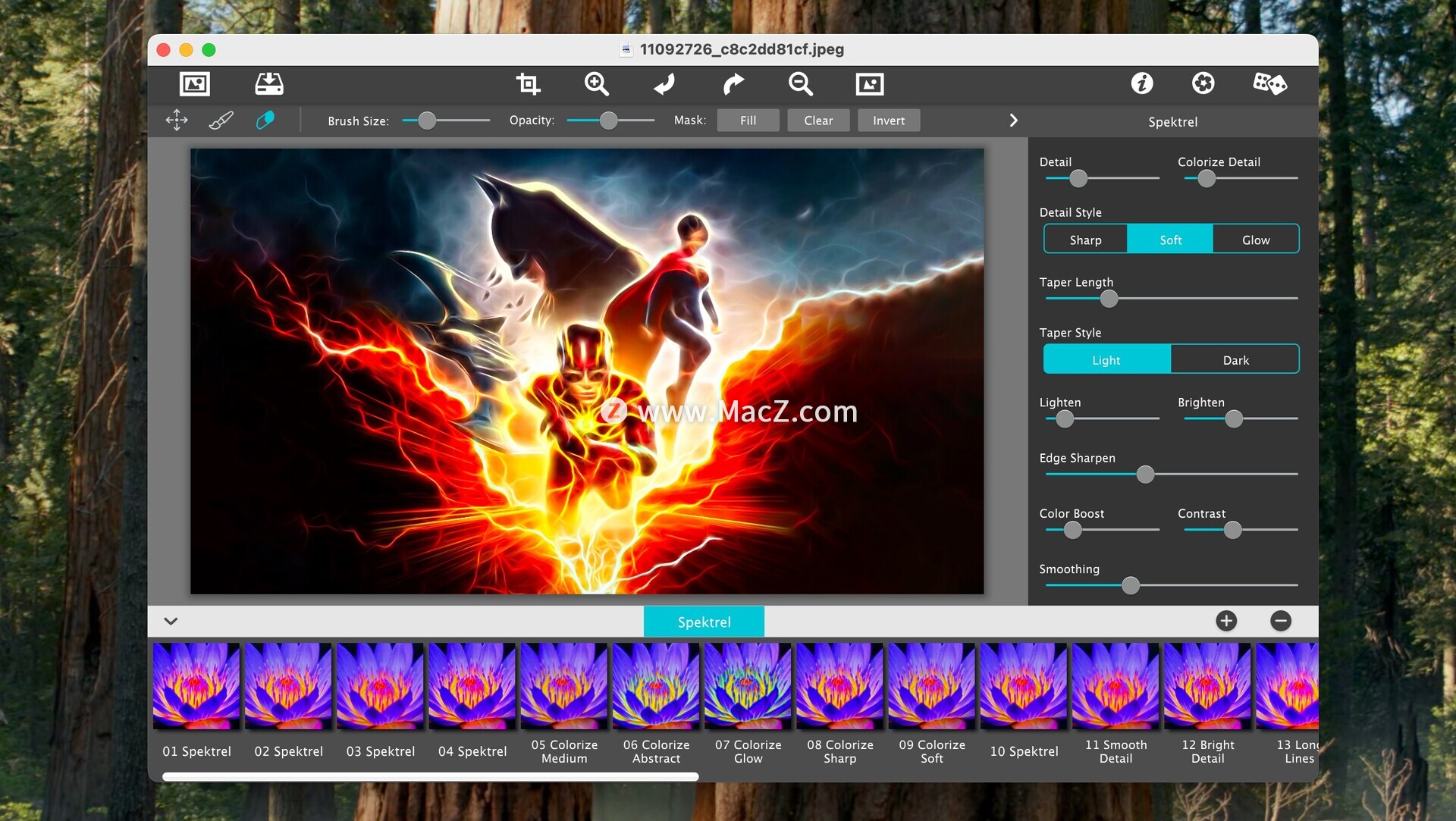Click the Clear mask button
Image resolution: width=1456 pixels, height=821 pixels.
tap(818, 121)
